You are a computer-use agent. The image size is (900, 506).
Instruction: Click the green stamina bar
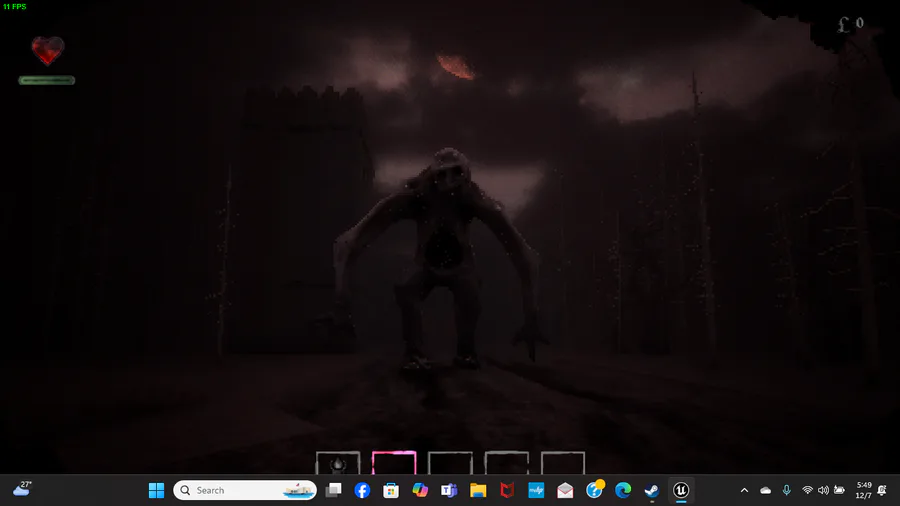point(46,80)
